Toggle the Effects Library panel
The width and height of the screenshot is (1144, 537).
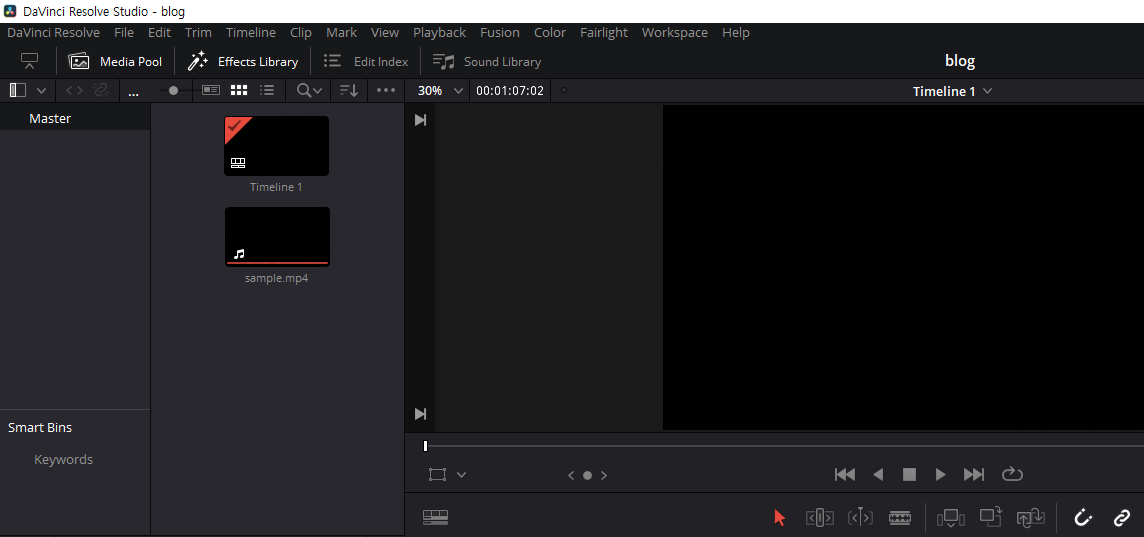pos(243,62)
